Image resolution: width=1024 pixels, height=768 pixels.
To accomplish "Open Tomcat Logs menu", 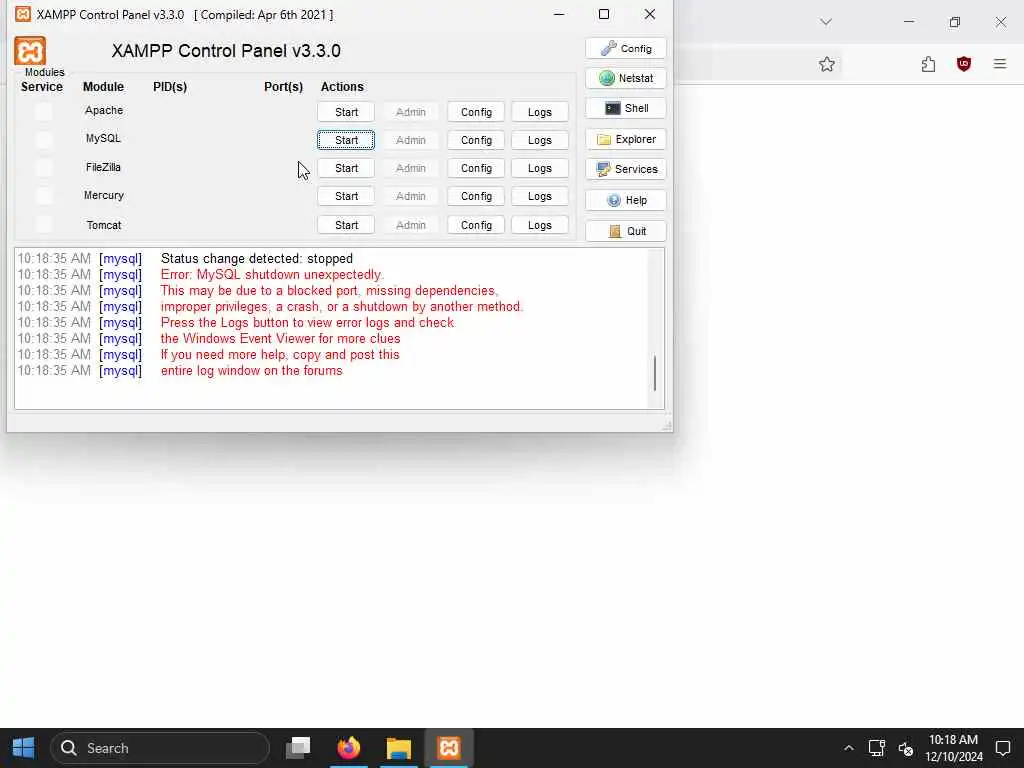I will point(539,225).
